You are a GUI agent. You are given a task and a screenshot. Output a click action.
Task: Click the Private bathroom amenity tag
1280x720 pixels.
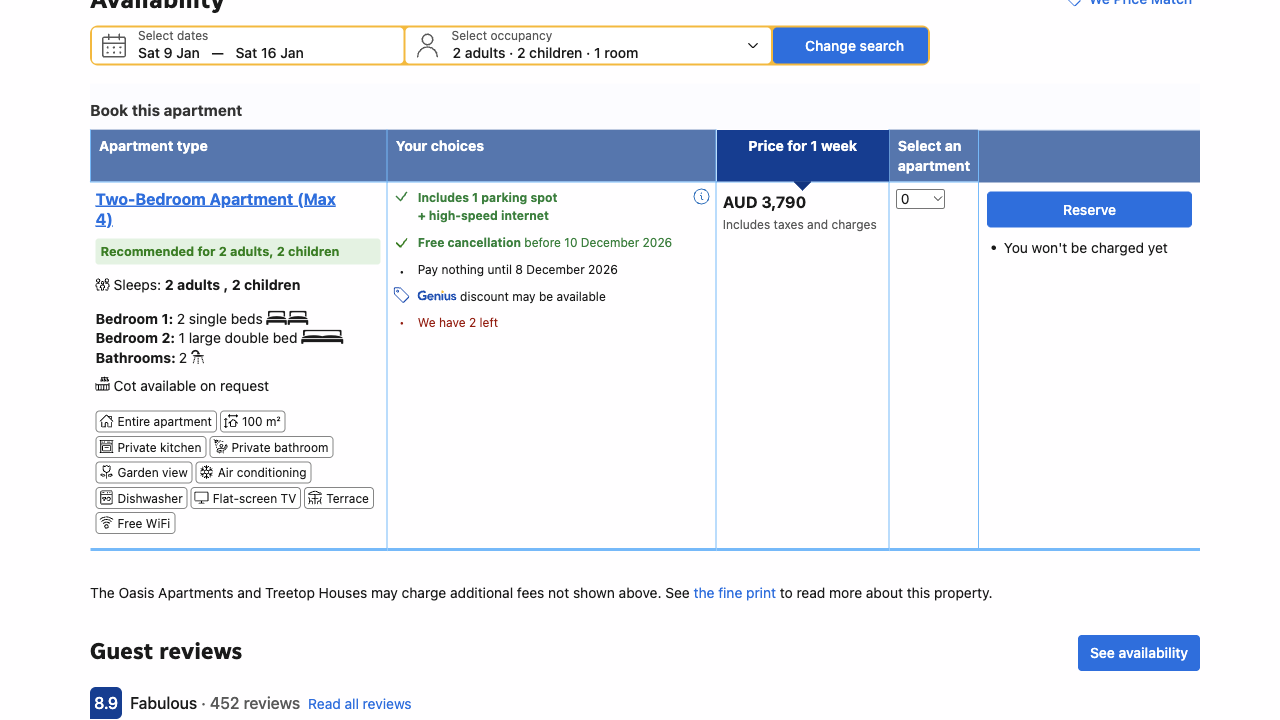pos(271,447)
